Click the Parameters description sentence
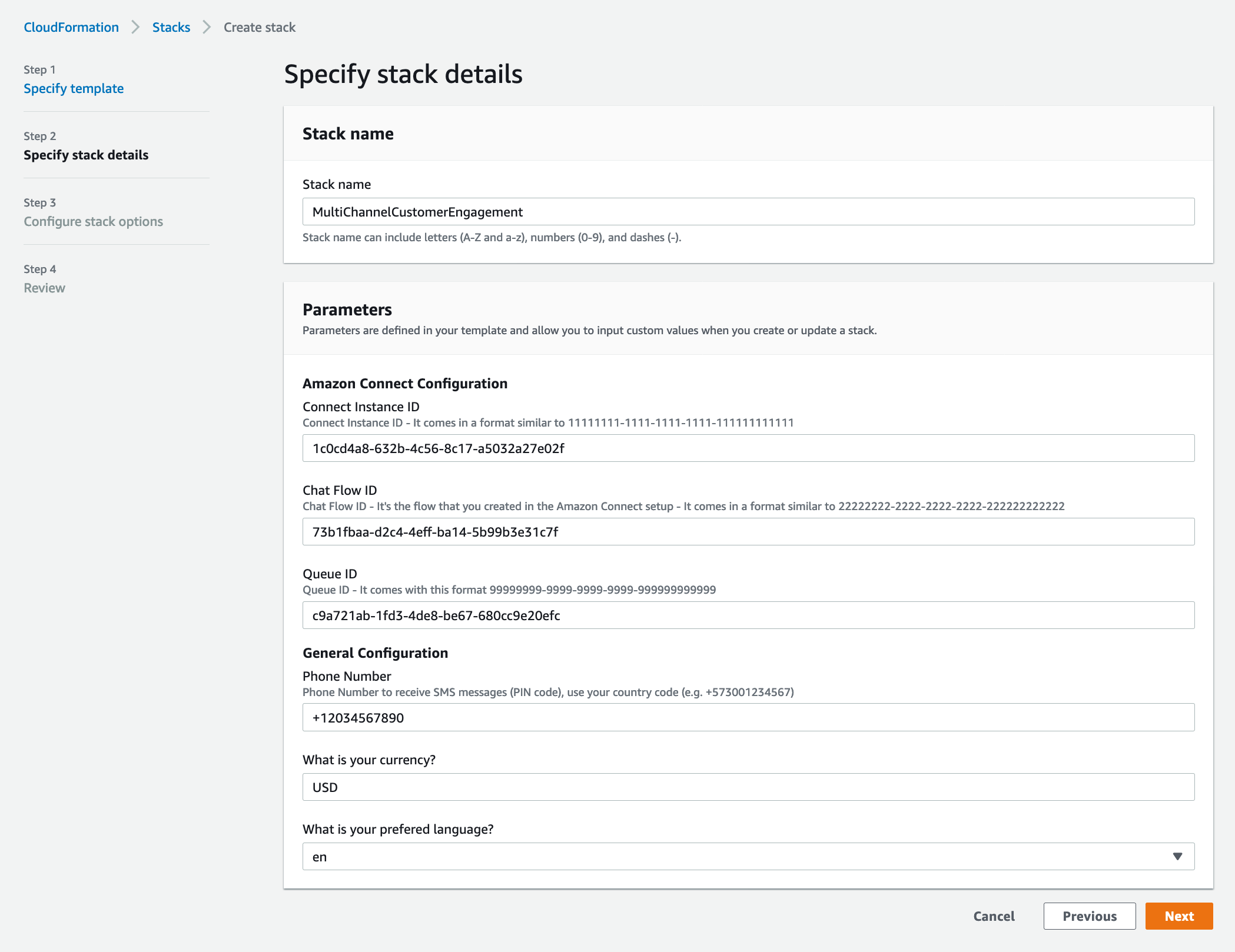Viewport: 1235px width, 952px height. click(590, 331)
